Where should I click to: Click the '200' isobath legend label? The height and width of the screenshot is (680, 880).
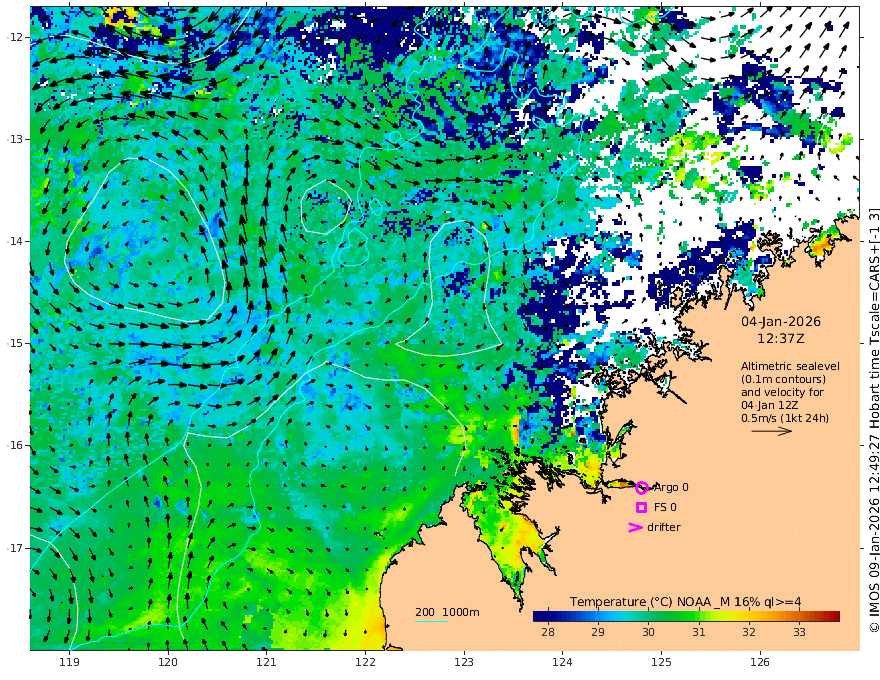click(425, 612)
